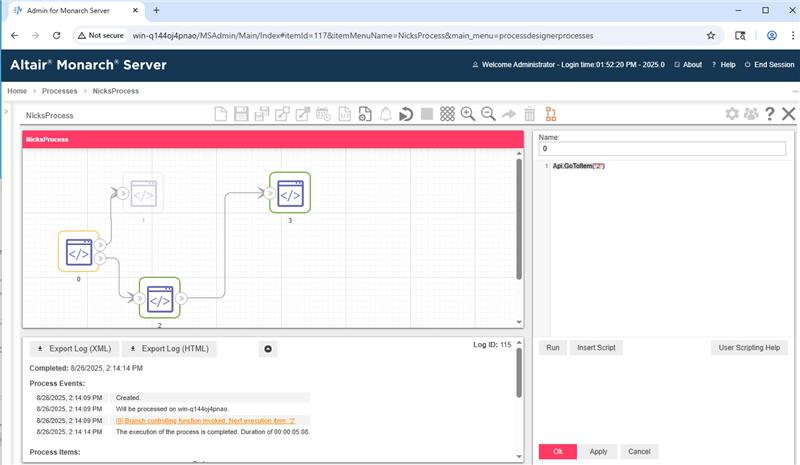Click the export toolbar icon with outward arrow
The width and height of the screenshot is (800, 465).
click(303, 114)
